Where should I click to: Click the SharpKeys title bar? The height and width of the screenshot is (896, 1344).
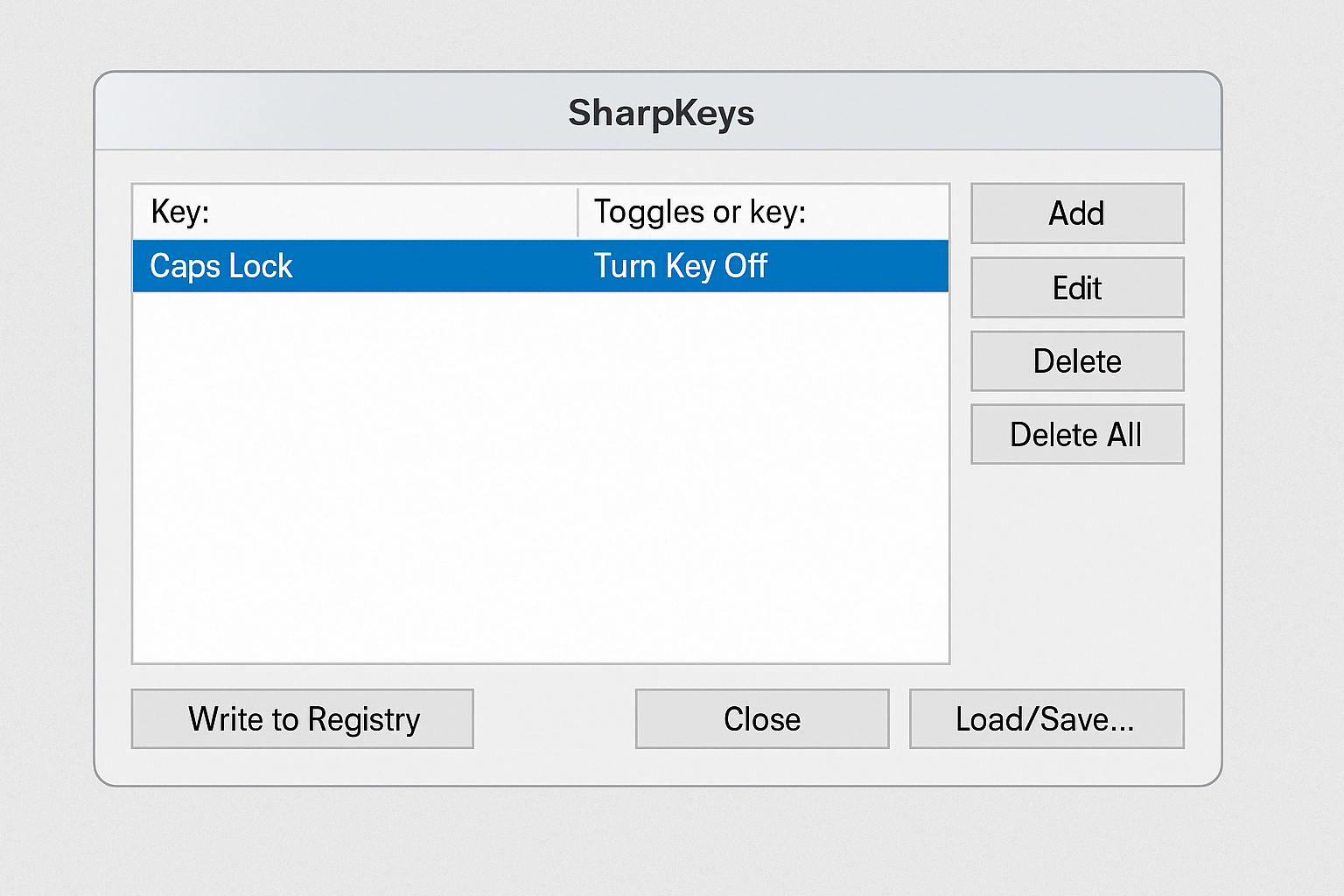point(661,112)
